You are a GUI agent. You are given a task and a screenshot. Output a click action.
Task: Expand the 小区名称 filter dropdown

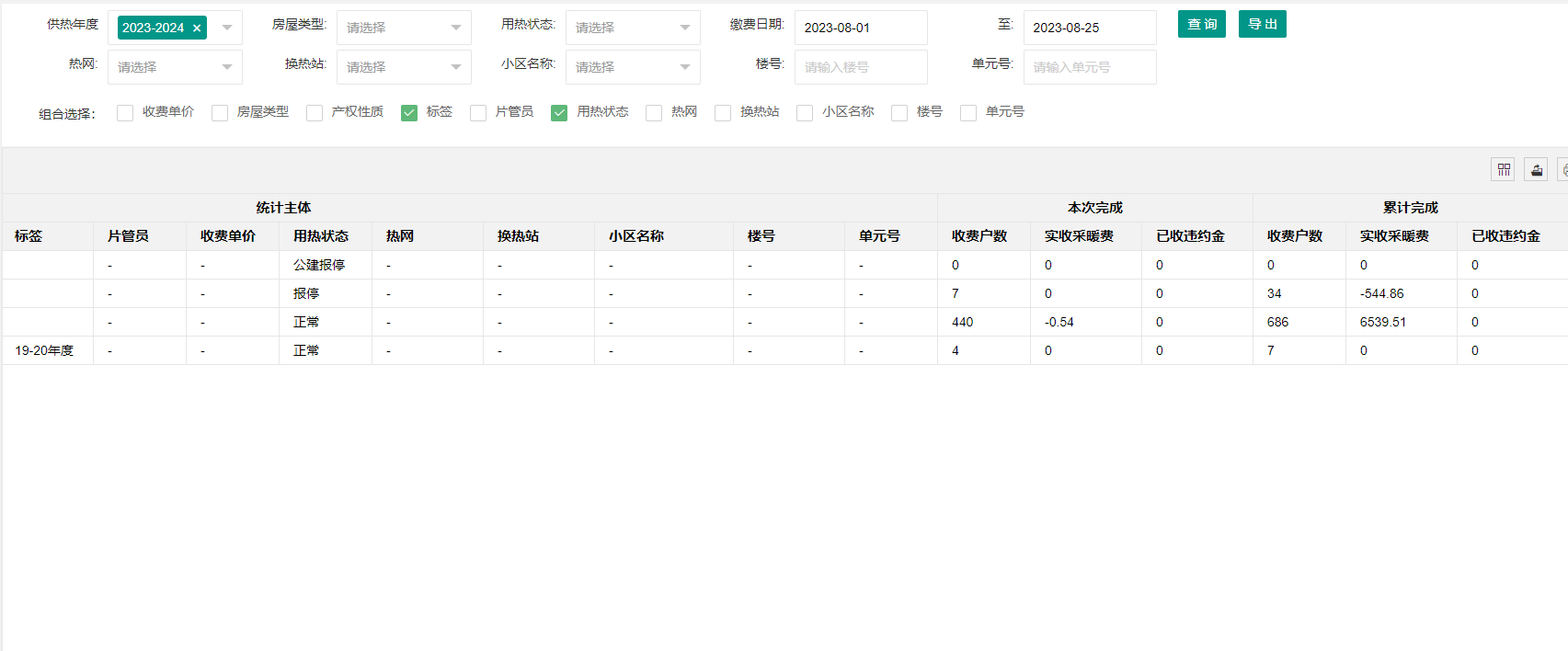coord(633,67)
